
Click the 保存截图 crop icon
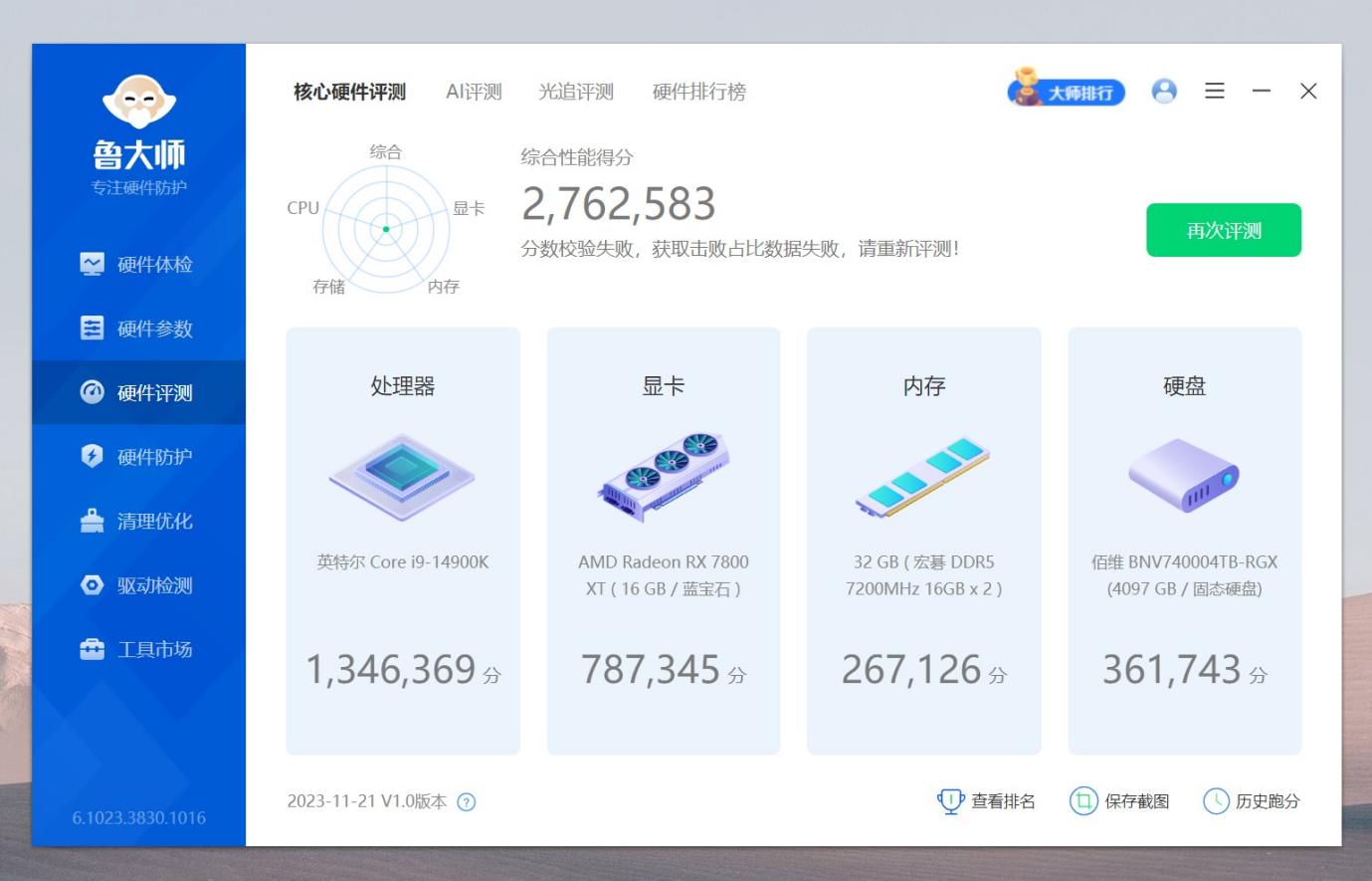click(x=1082, y=801)
